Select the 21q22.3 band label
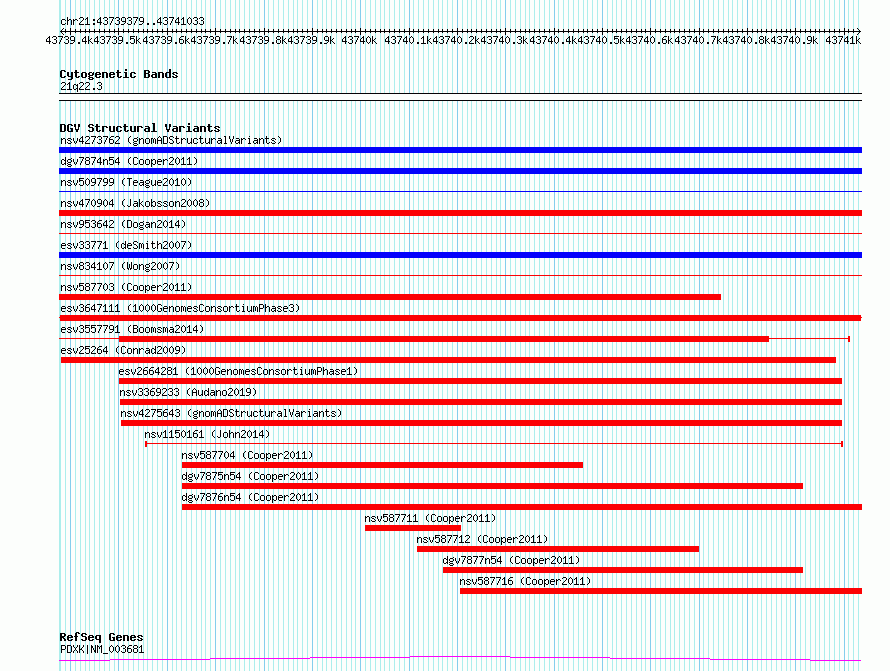This screenshot has width=890, height=671. coord(81,86)
